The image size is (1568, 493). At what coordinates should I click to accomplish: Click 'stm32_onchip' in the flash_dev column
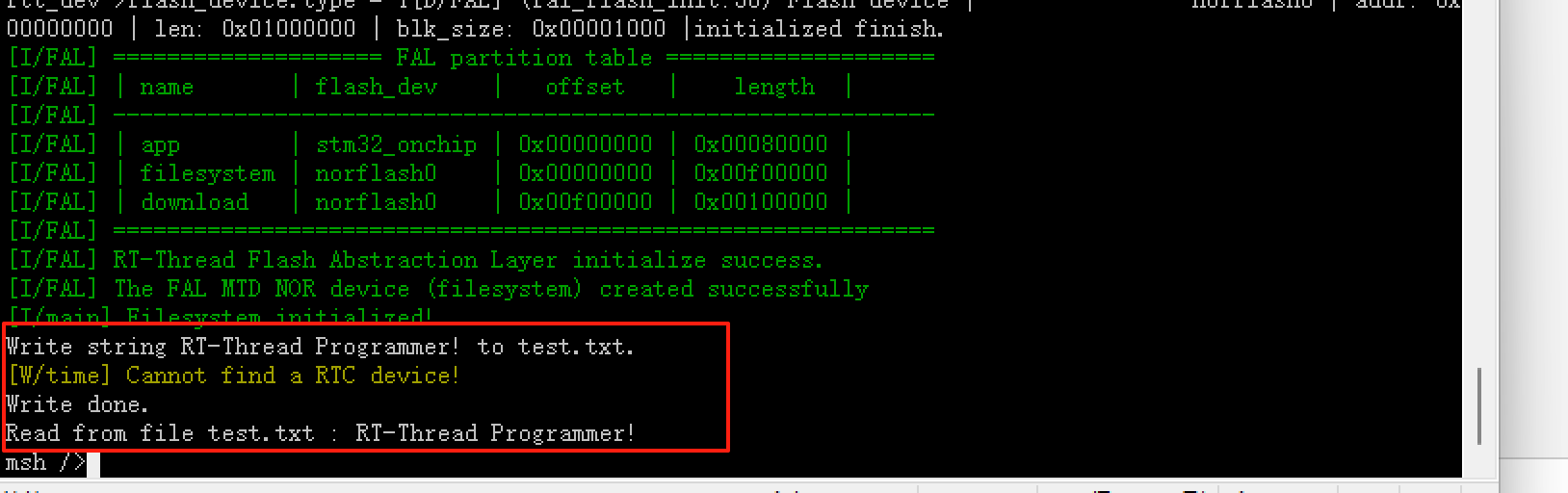[396, 144]
